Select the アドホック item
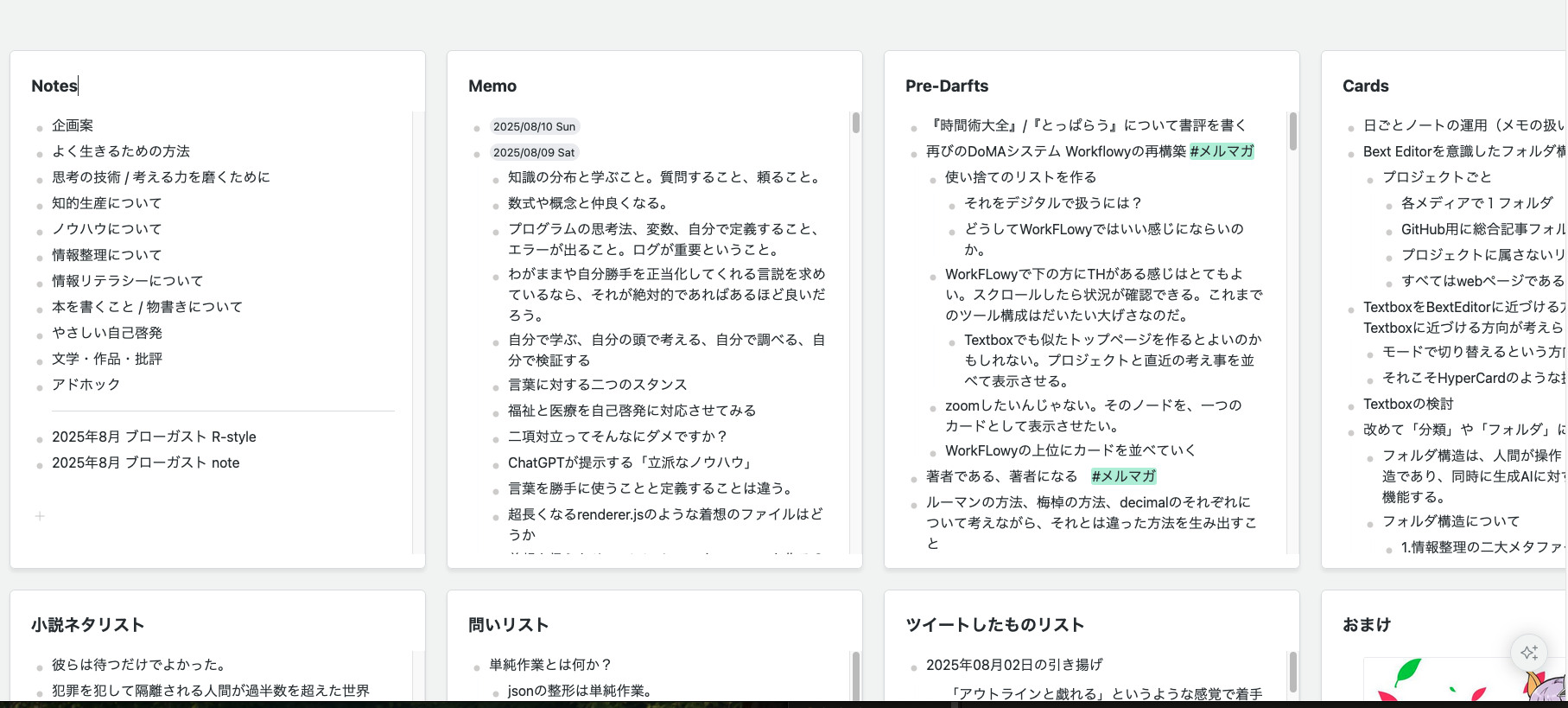 click(86, 385)
